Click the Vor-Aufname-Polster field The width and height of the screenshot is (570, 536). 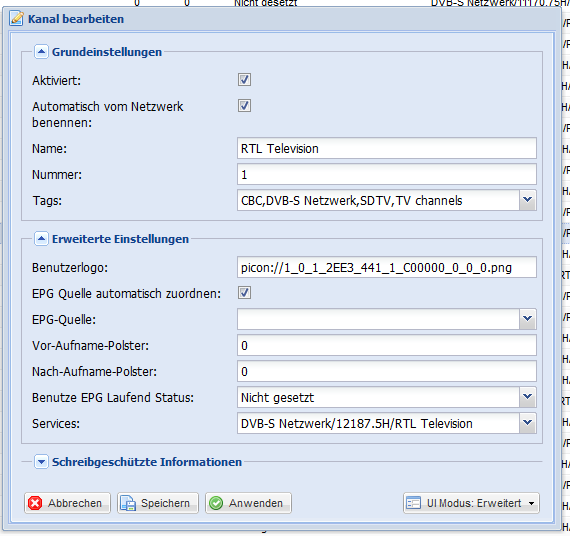pyautogui.click(x=387, y=345)
